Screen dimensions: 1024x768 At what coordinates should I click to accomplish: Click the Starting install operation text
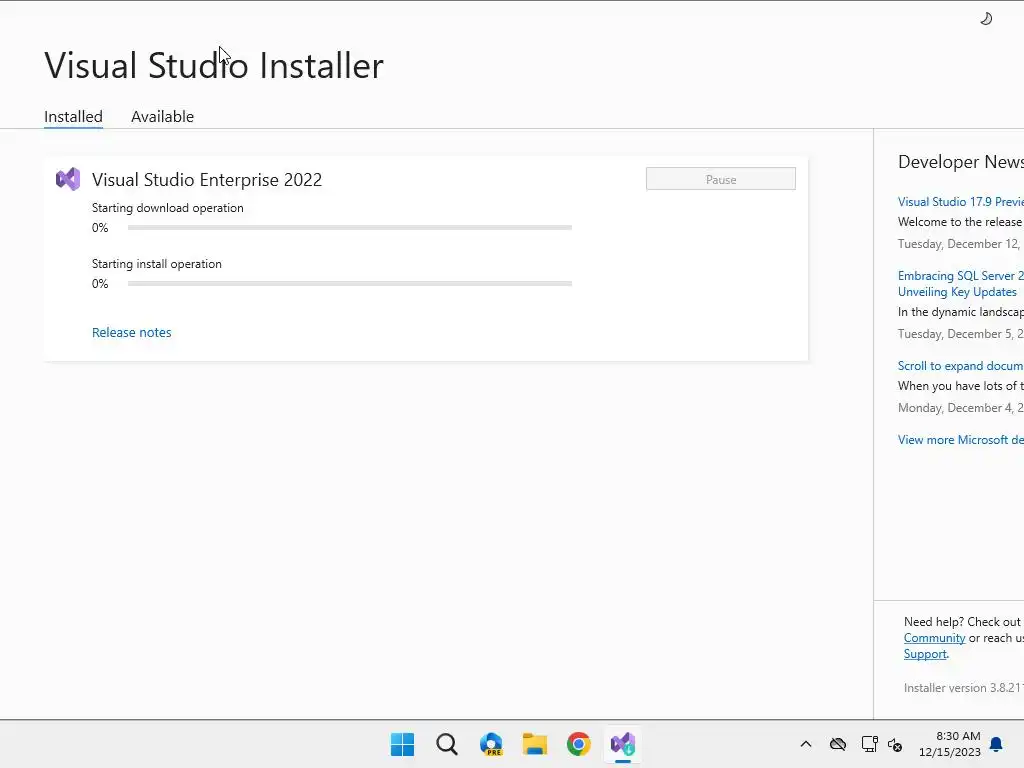click(x=157, y=264)
